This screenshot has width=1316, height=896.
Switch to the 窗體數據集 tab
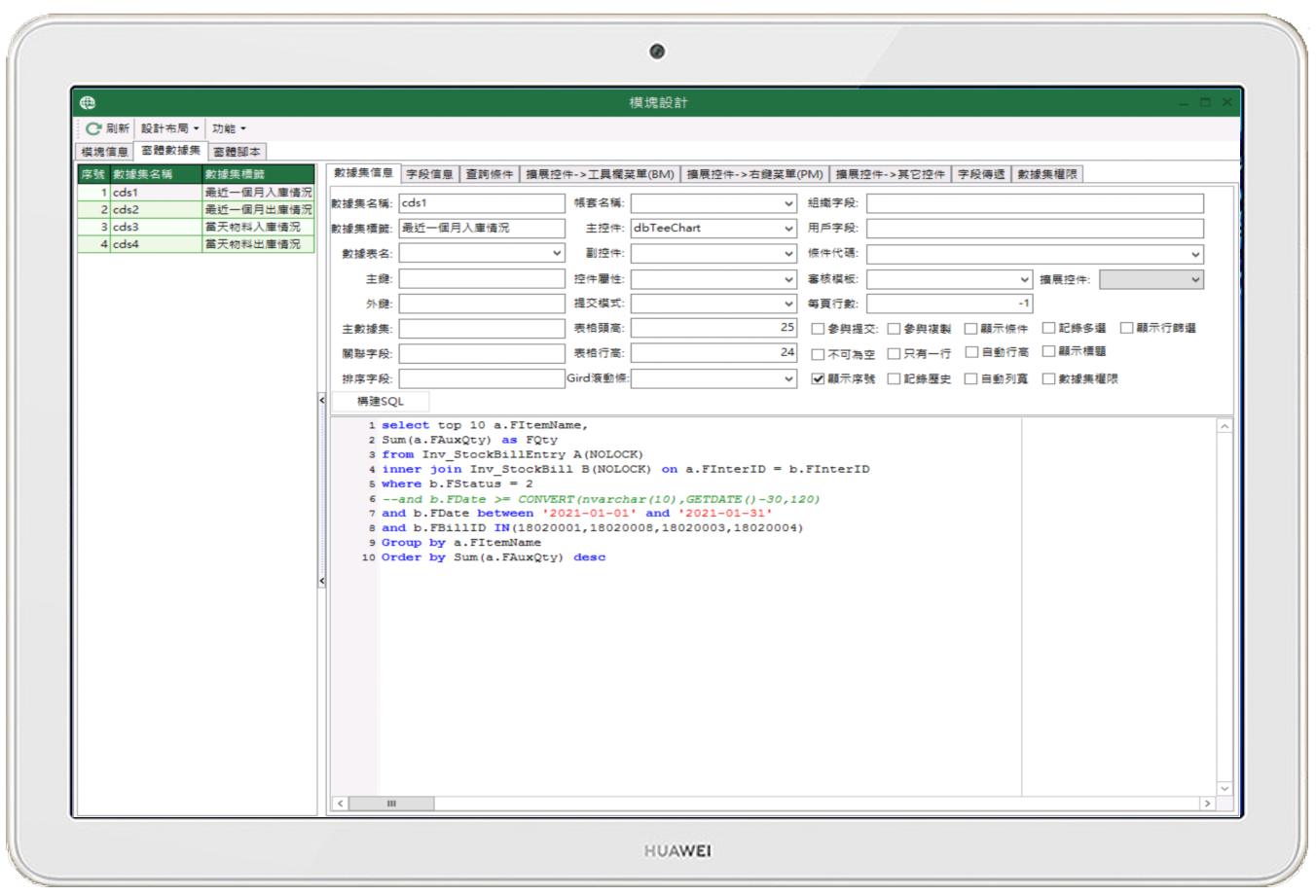pos(170,151)
